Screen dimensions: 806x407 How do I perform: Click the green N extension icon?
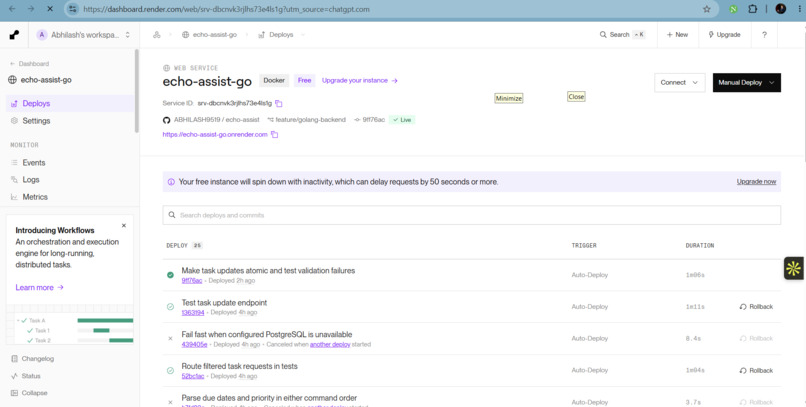(x=734, y=9)
